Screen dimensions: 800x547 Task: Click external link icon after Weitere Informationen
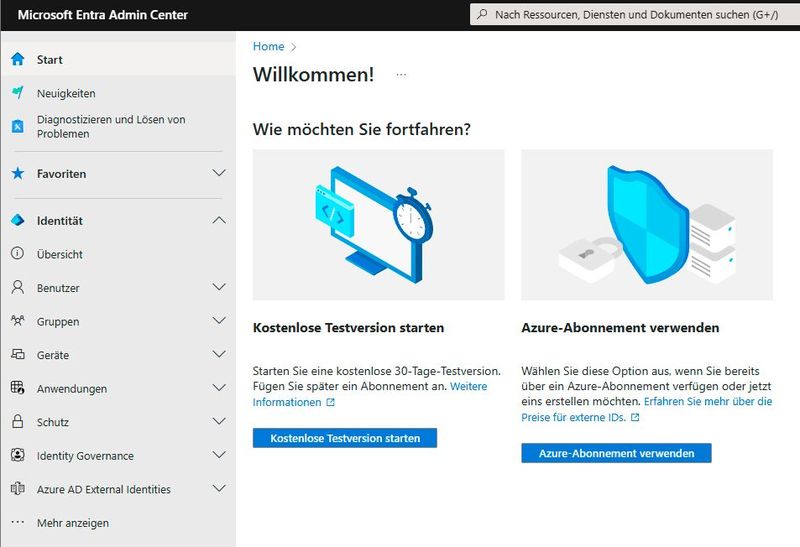coord(331,402)
